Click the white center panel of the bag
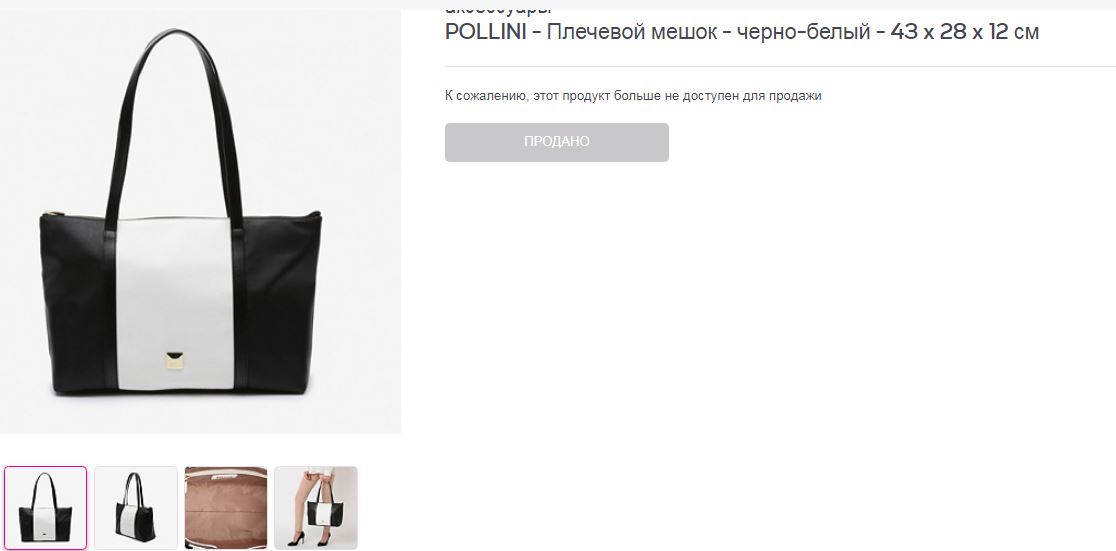 (175, 303)
